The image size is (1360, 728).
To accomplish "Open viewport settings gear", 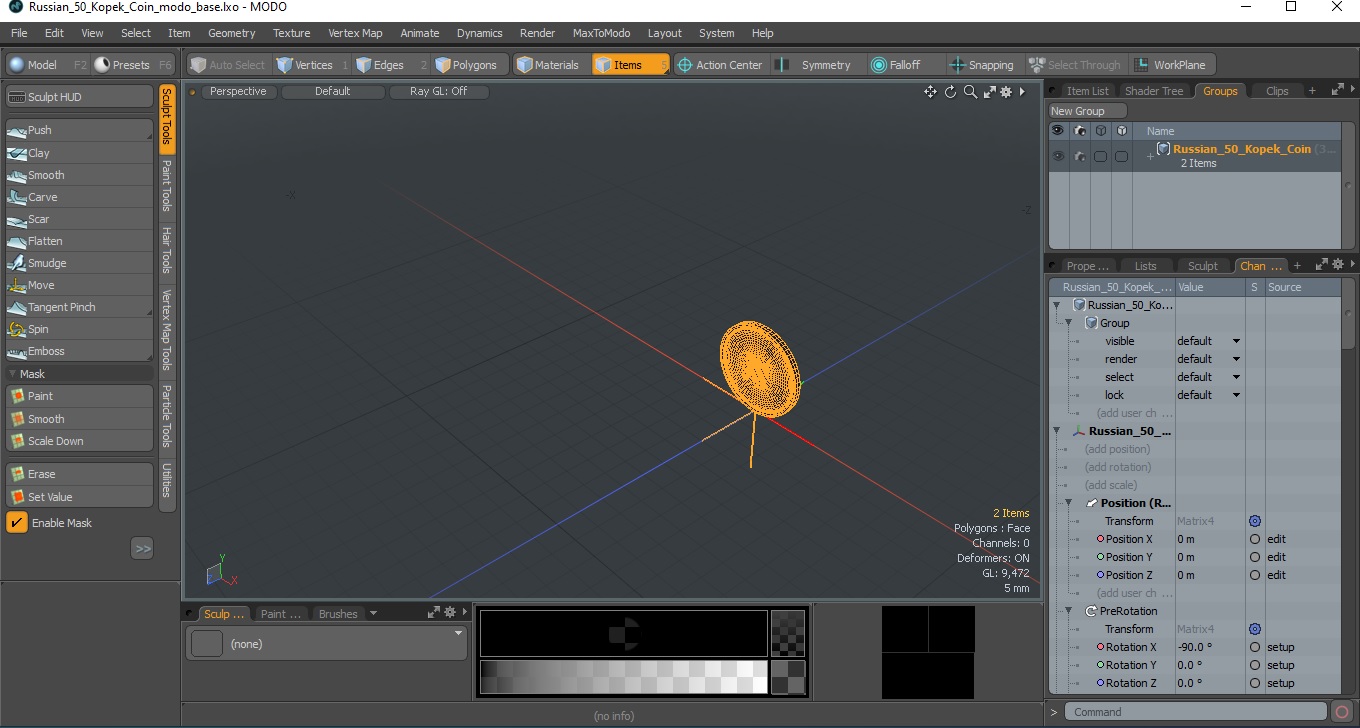I will [1006, 92].
